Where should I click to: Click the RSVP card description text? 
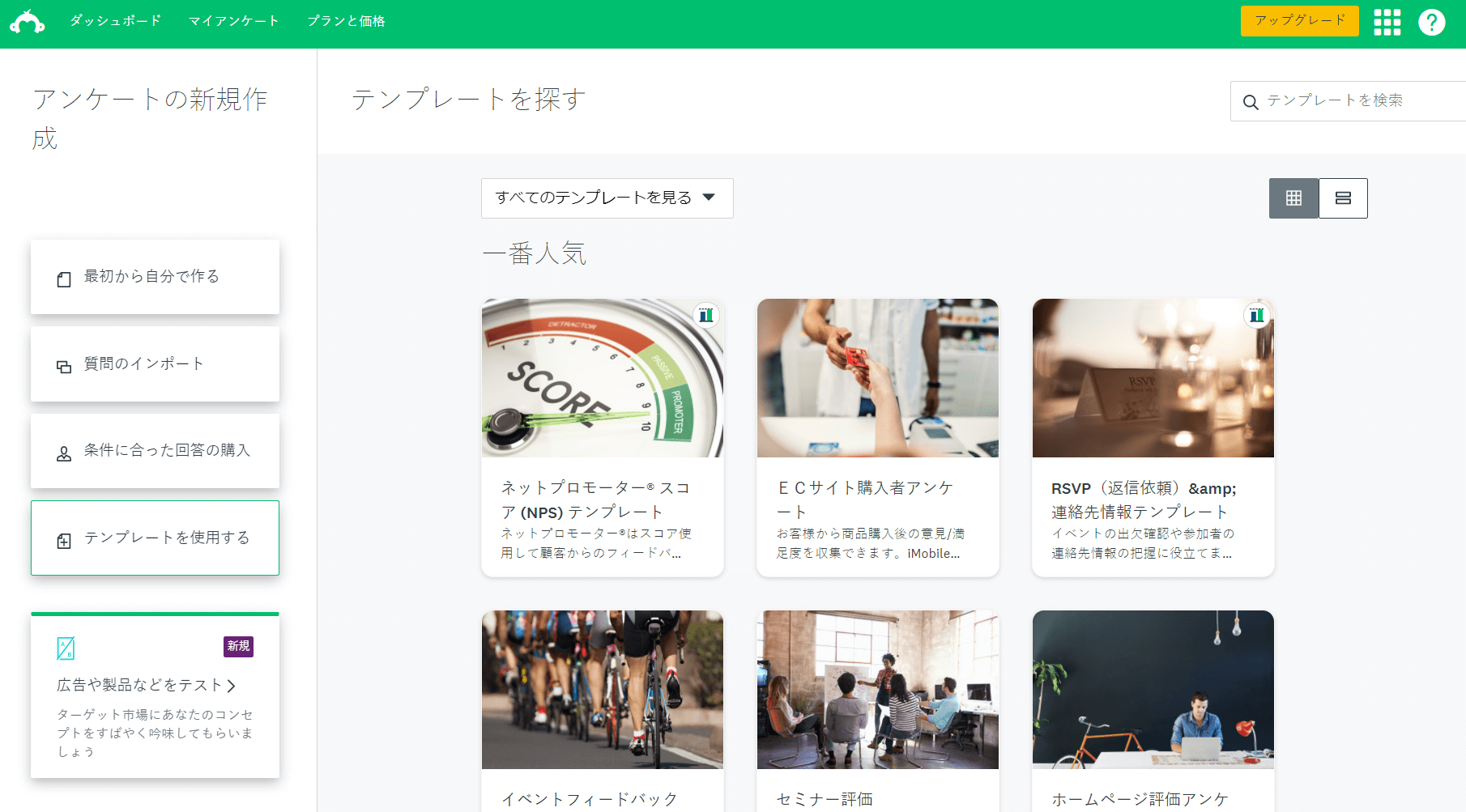[x=1144, y=543]
